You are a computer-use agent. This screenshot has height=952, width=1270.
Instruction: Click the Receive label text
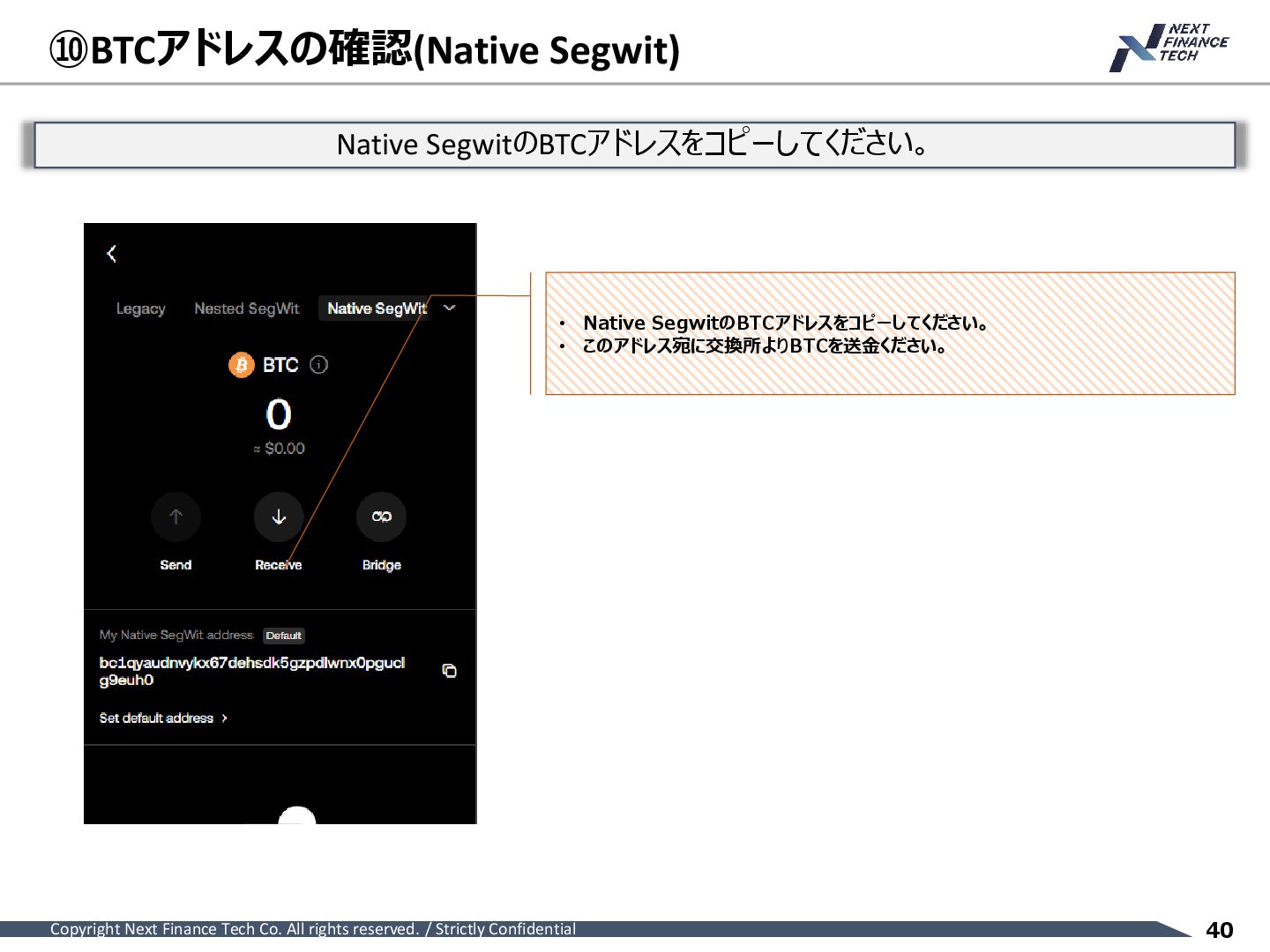pos(279,565)
